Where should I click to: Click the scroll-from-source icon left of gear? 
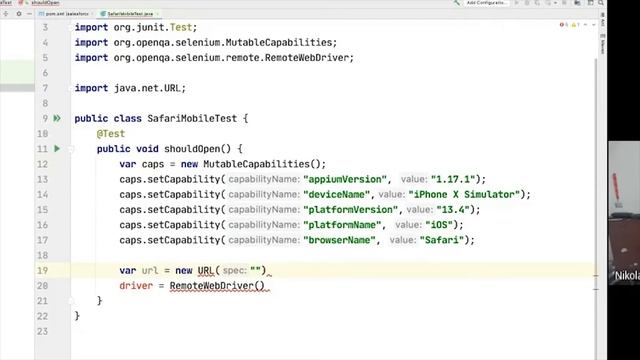tap(6, 13)
